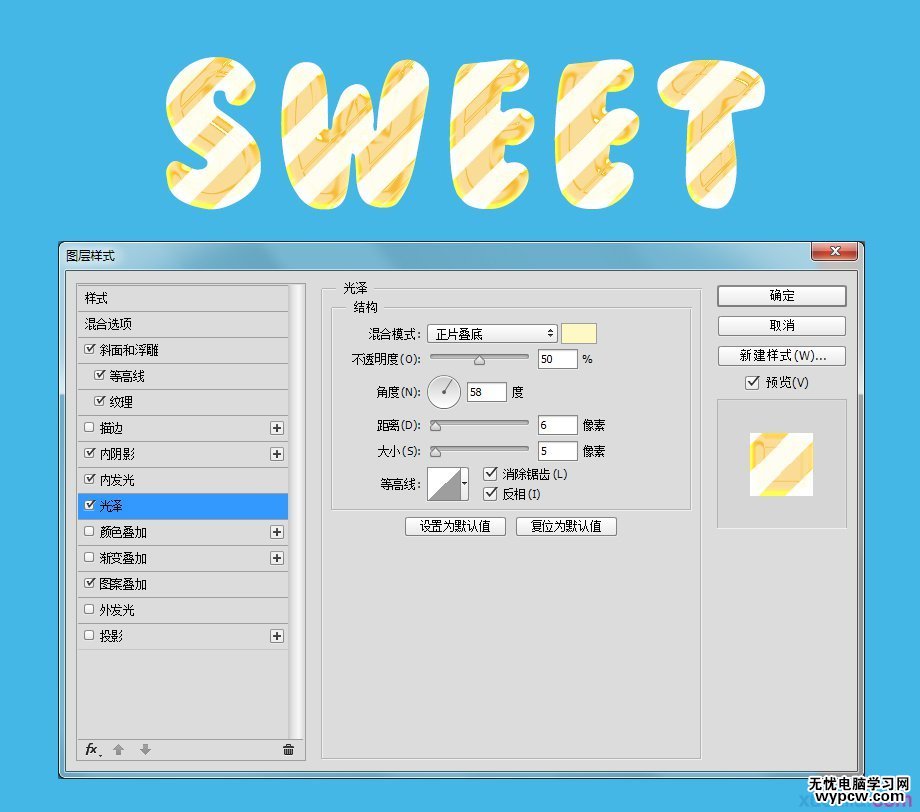Click the plus icon next to 投影
The width and height of the screenshot is (920, 812).
pyautogui.click(x=277, y=635)
